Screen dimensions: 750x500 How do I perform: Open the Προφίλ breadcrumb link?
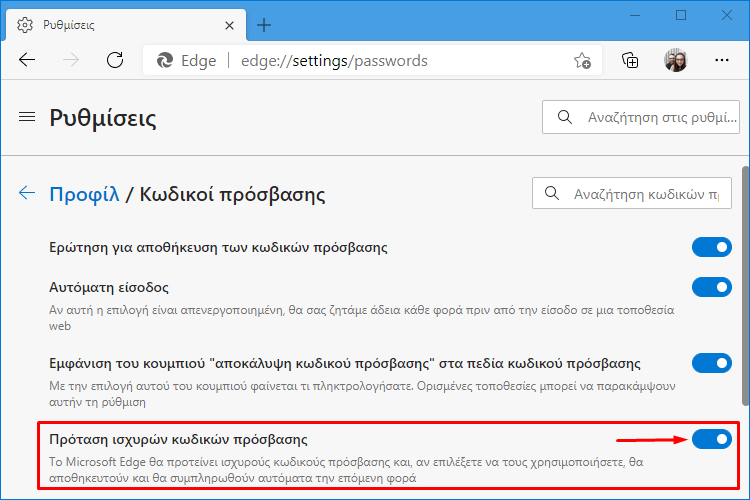coord(84,194)
